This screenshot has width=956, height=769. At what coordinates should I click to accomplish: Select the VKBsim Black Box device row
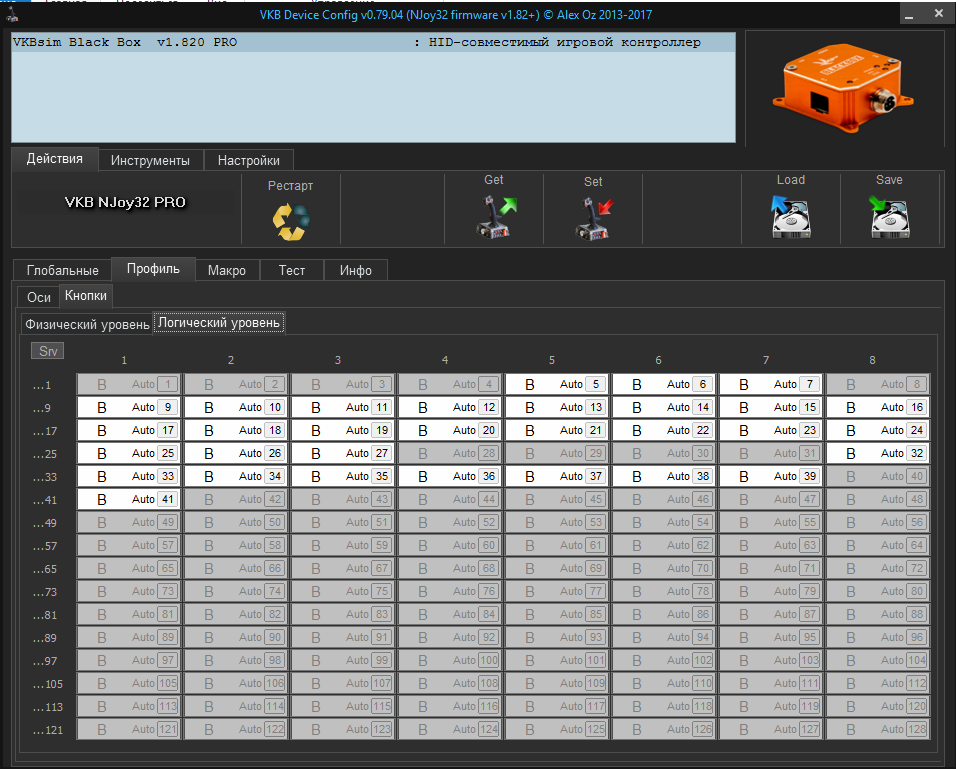pos(373,42)
